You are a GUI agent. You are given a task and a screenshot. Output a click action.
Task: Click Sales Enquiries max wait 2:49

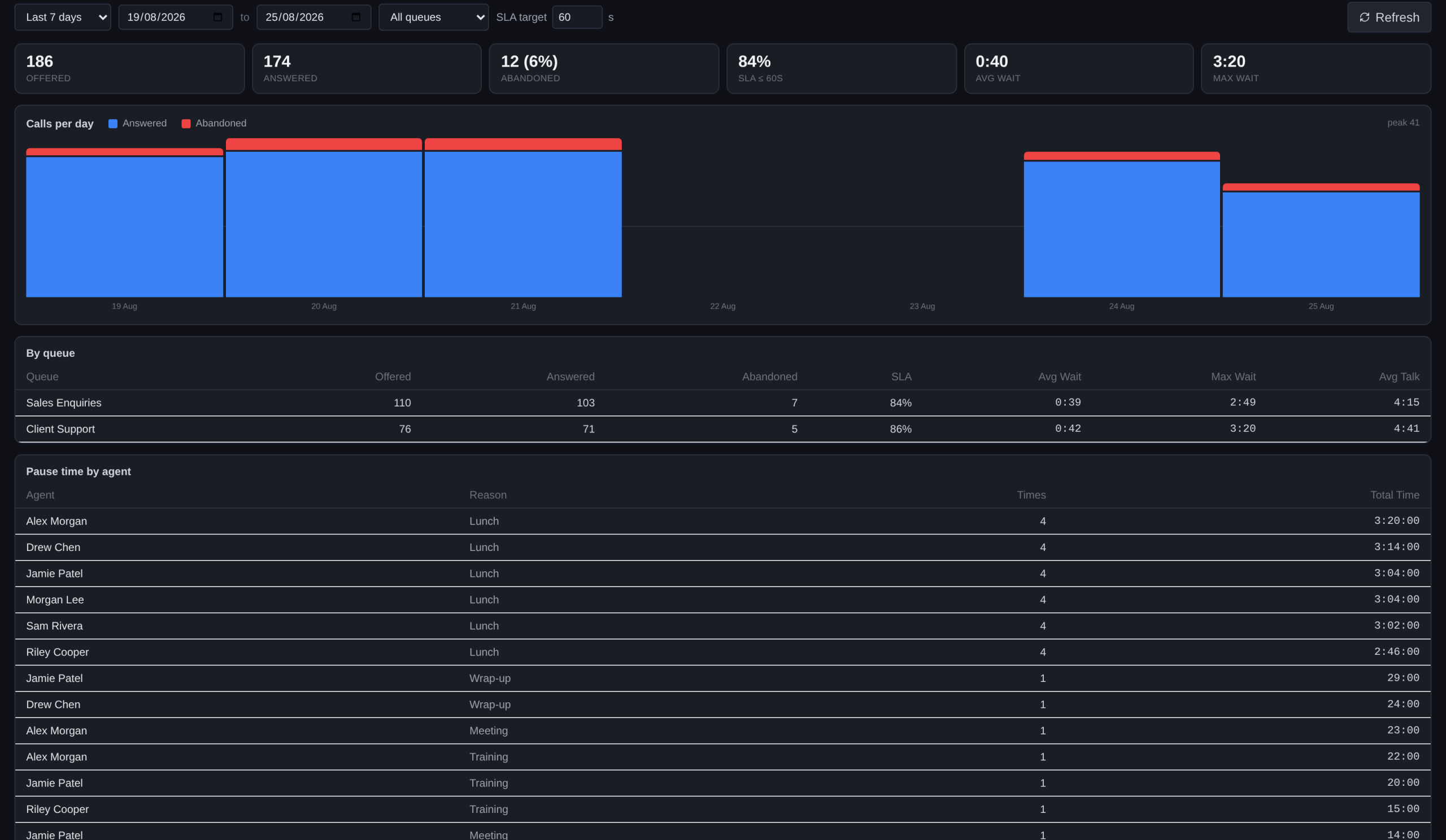1242,403
